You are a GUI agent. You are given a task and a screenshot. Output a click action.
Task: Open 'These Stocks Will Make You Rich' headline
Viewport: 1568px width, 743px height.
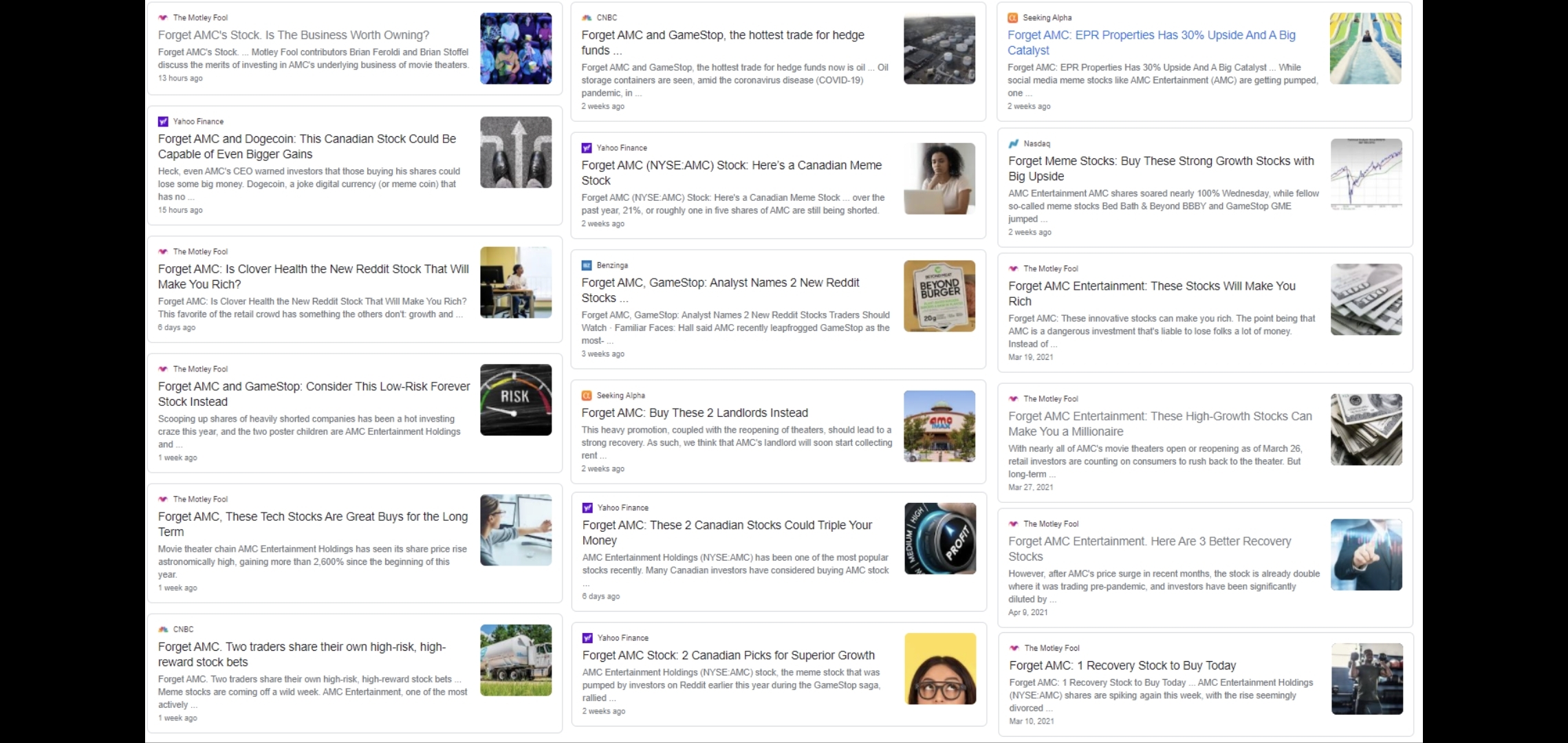tap(1152, 294)
